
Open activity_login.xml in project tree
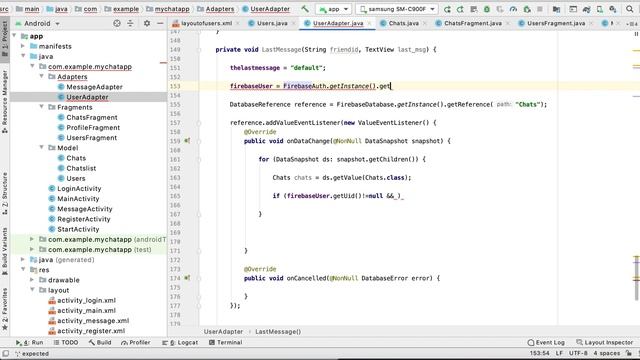click(86, 300)
